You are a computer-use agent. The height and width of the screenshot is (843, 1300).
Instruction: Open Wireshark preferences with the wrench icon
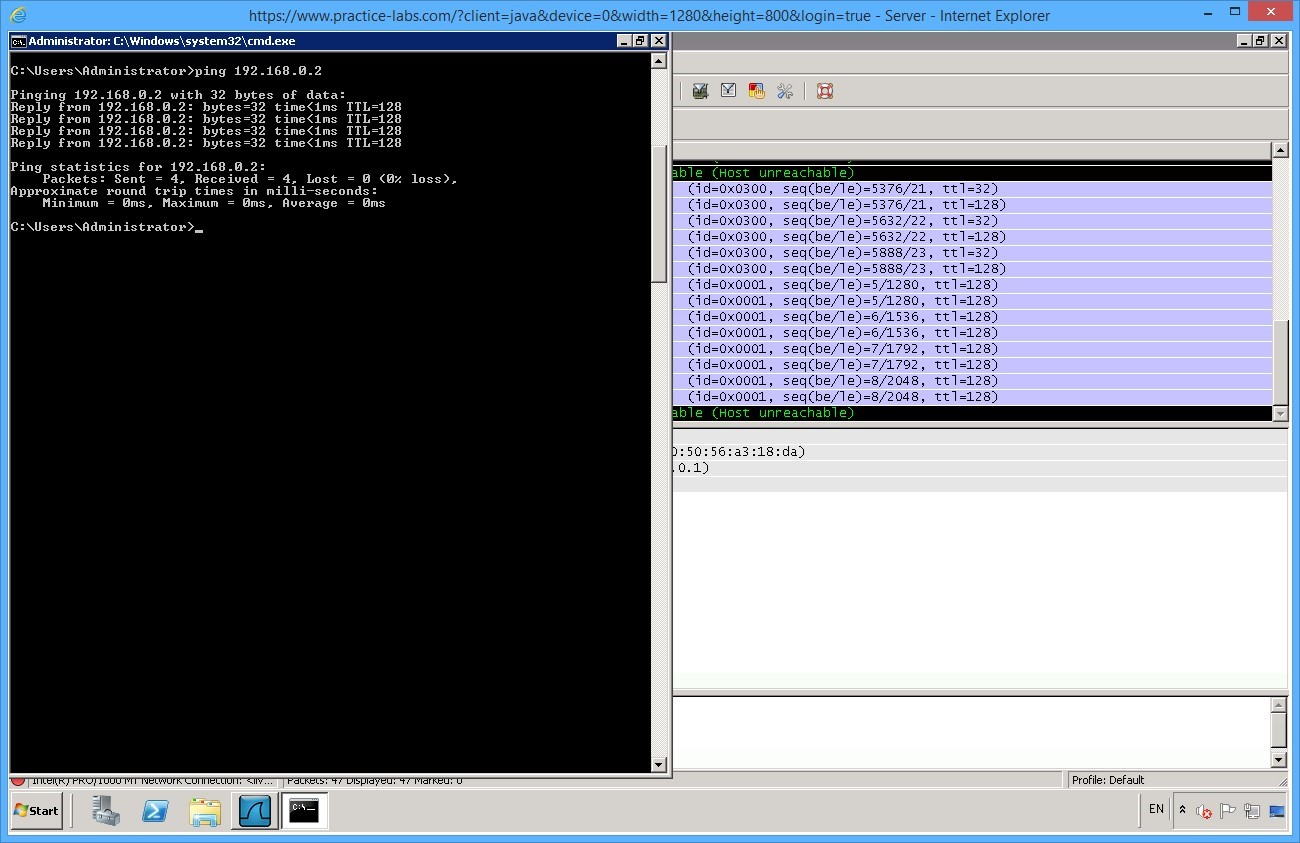click(785, 91)
